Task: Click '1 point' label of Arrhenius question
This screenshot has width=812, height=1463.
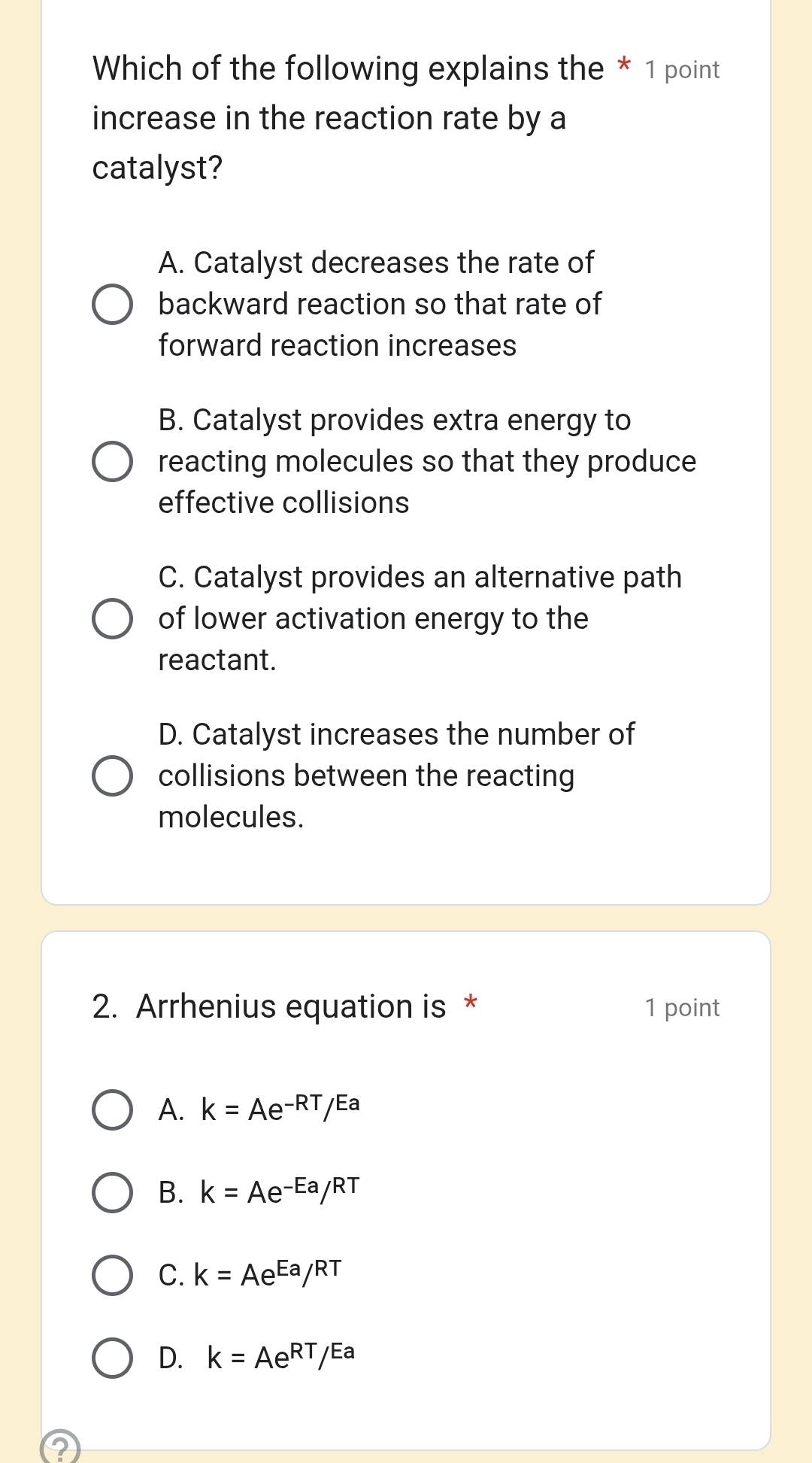Action: 682,1007
